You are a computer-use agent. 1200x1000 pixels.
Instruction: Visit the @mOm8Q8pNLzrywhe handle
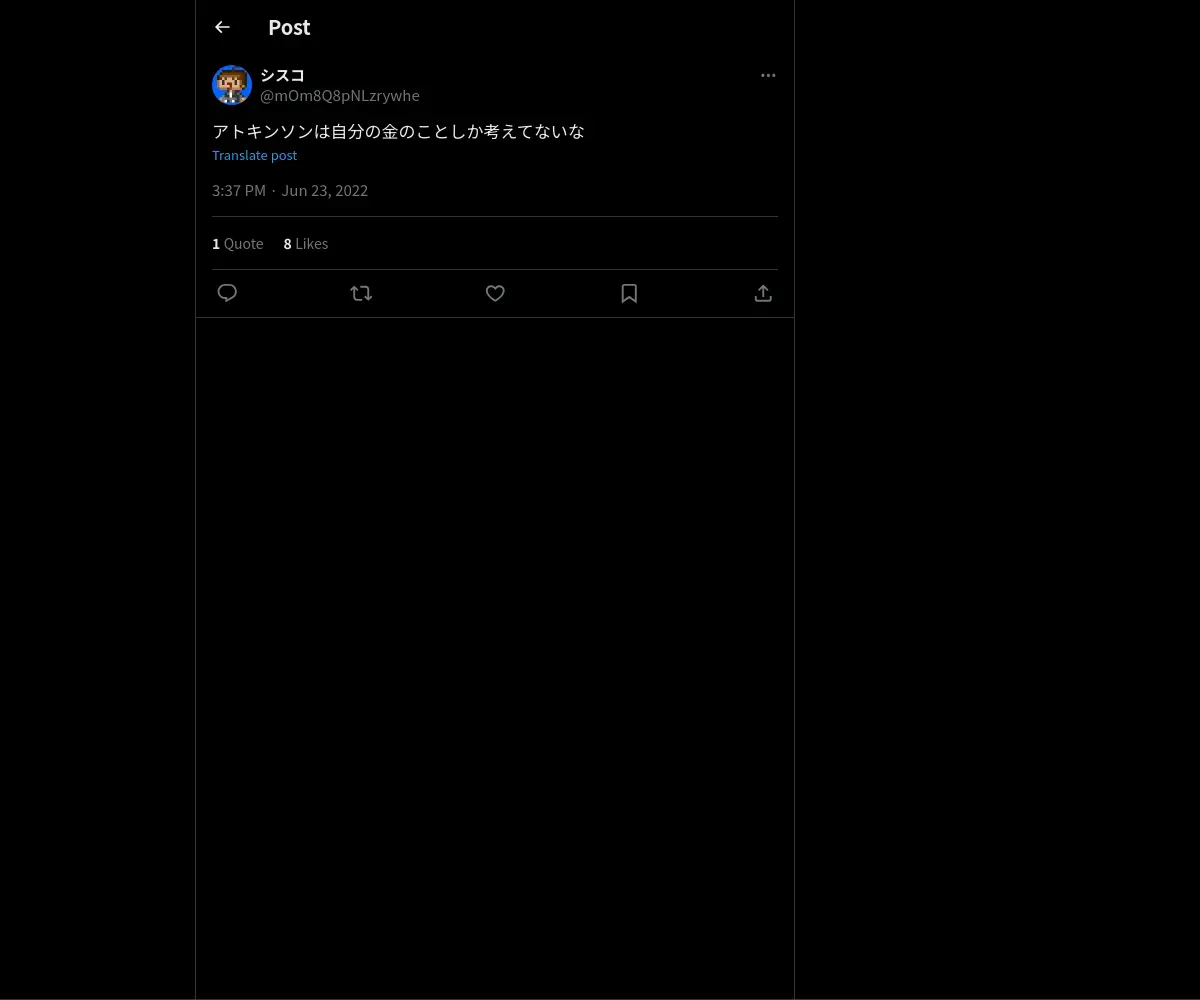[340, 95]
